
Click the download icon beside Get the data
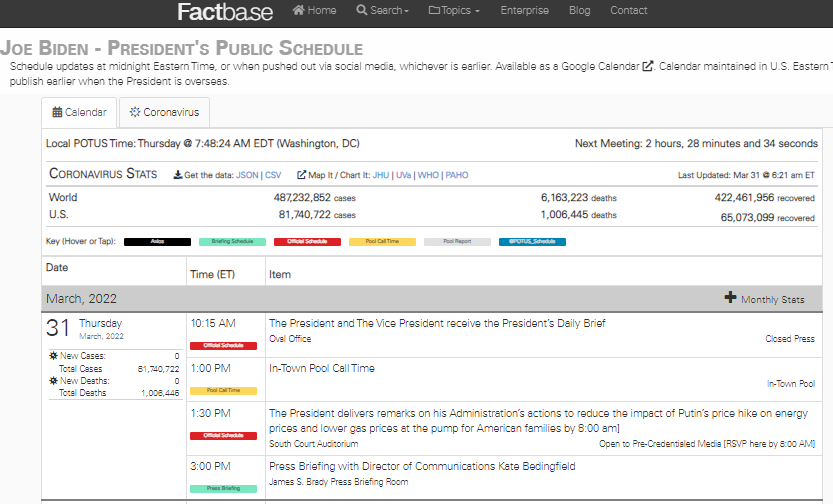pos(178,175)
